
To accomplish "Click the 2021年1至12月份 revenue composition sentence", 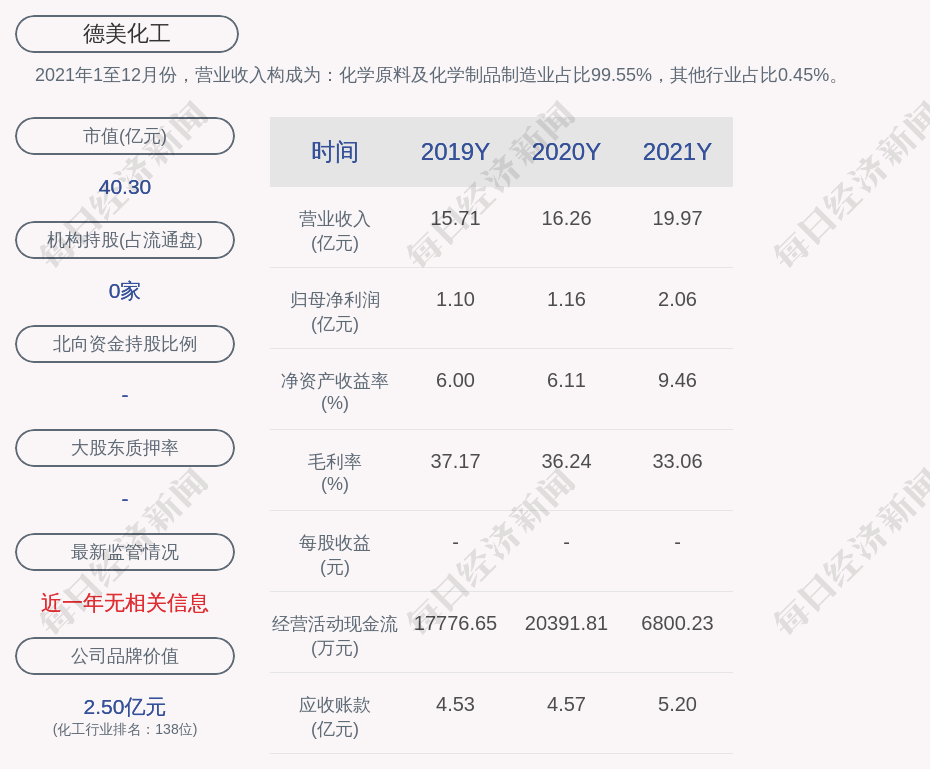I will coord(438,75).
